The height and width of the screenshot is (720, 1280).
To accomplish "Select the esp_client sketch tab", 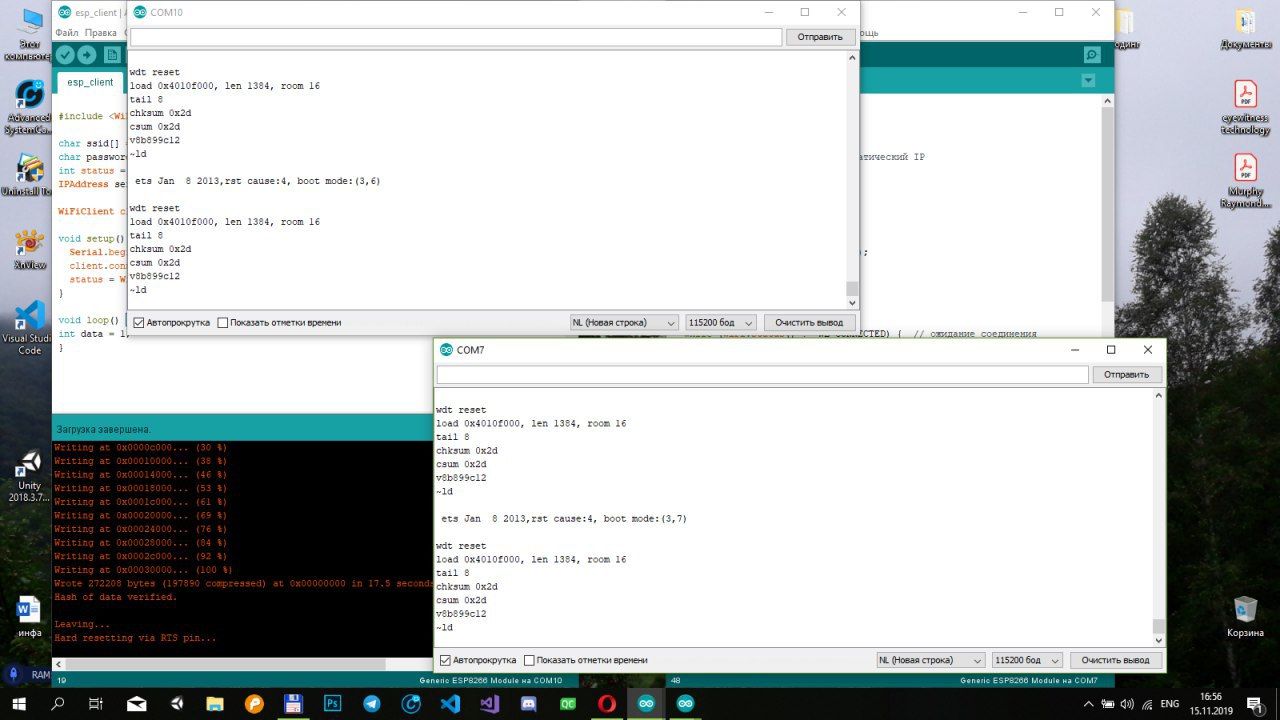I will (90, 82).
